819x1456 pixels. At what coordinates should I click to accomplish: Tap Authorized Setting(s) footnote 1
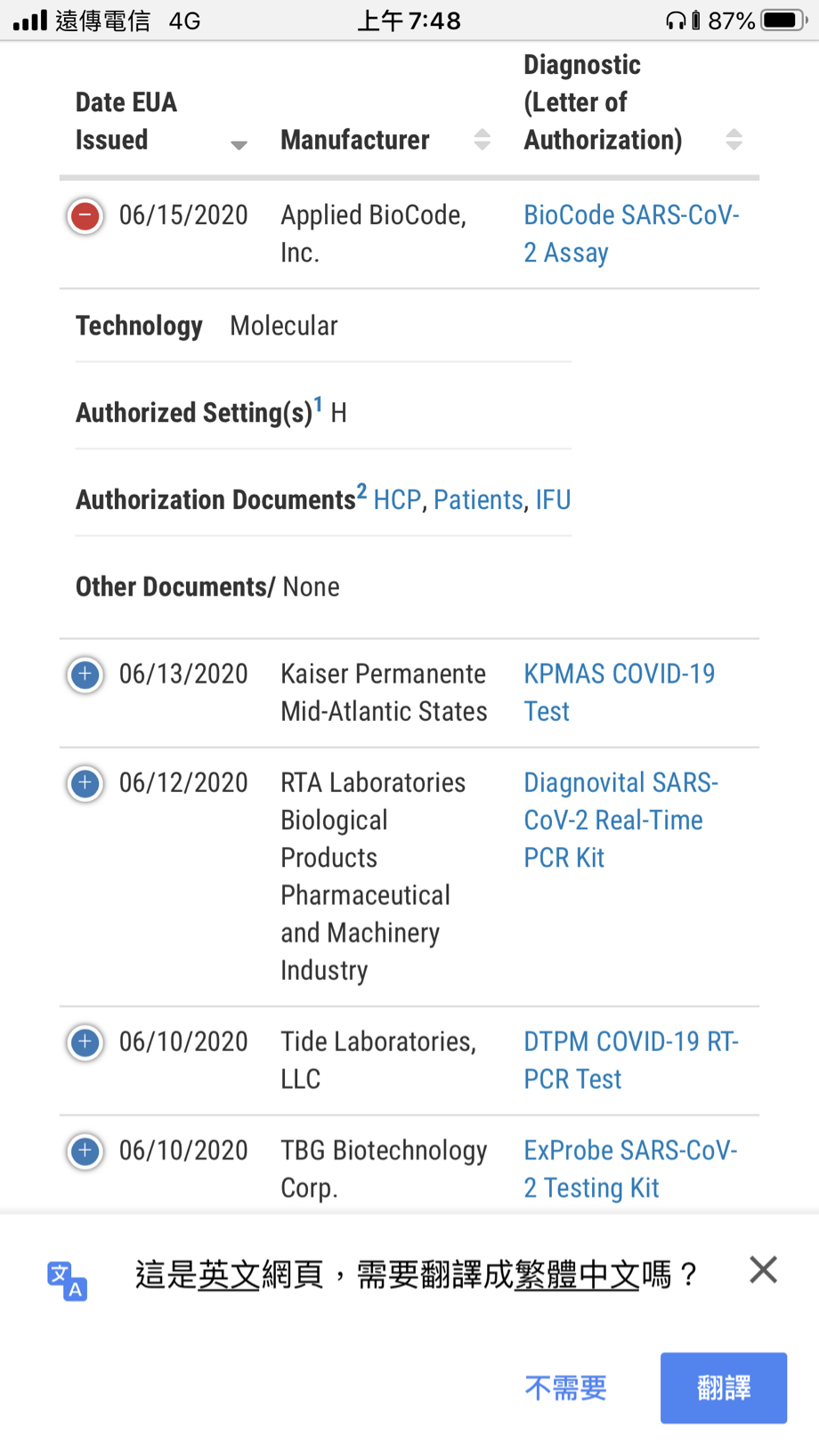318,405
